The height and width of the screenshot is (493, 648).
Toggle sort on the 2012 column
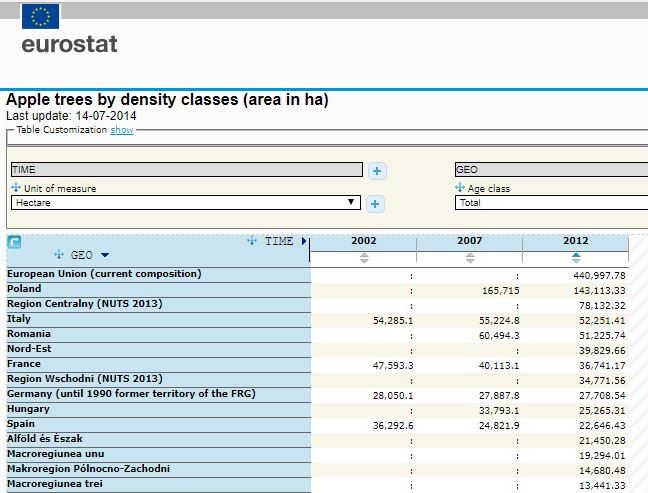(x=576, y=258)
